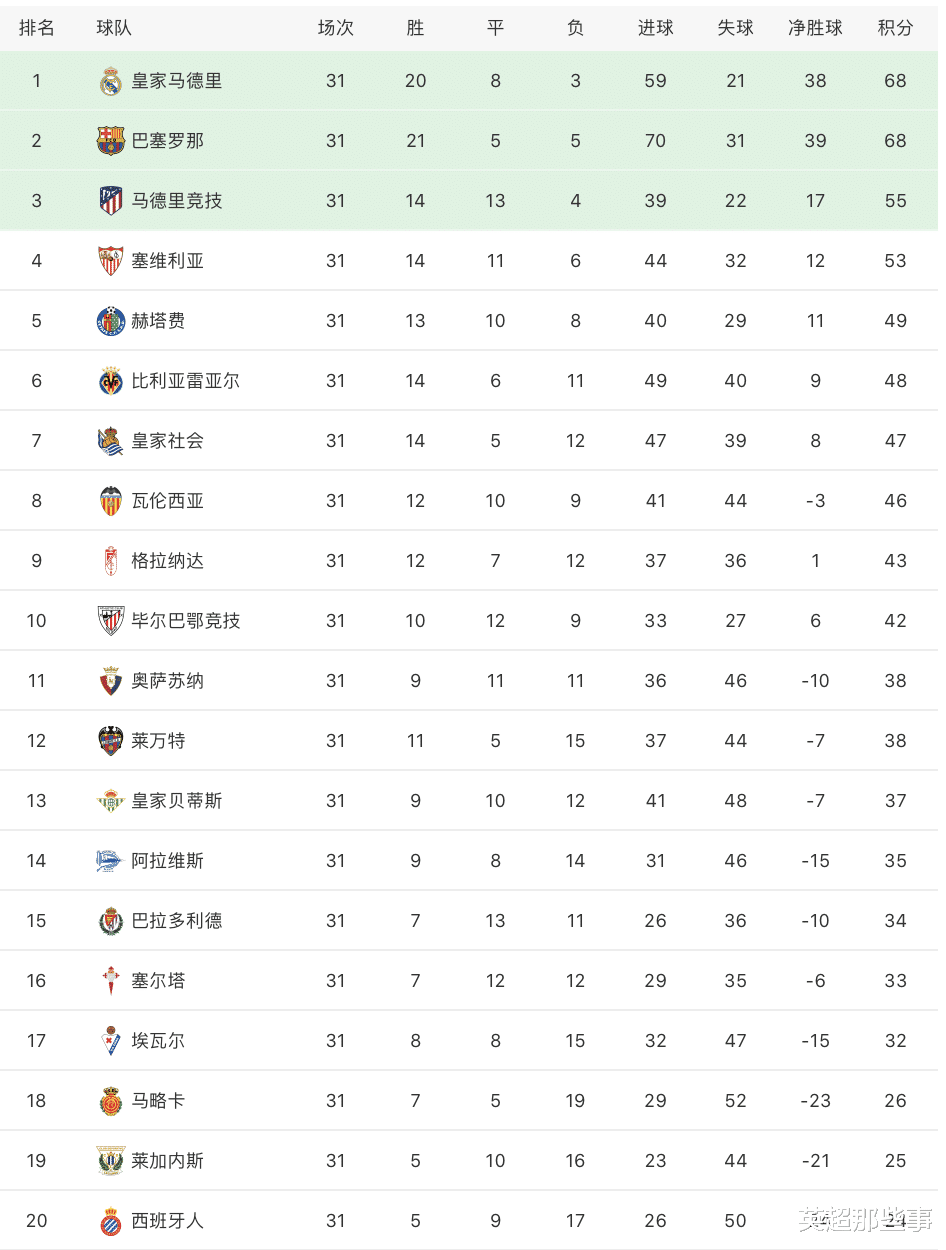Open the 巴塞罗那 team name link
The height and width of the screenshot is (1250, 946).
coord(168,141)
